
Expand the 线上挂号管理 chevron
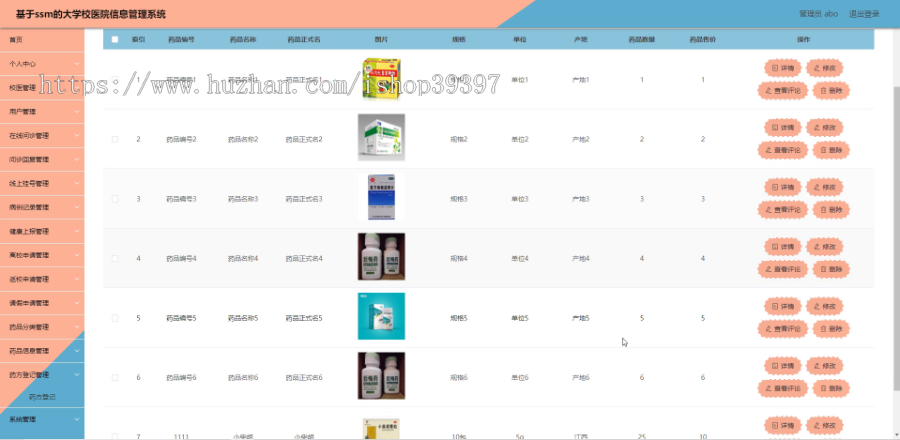coord(77,184)
